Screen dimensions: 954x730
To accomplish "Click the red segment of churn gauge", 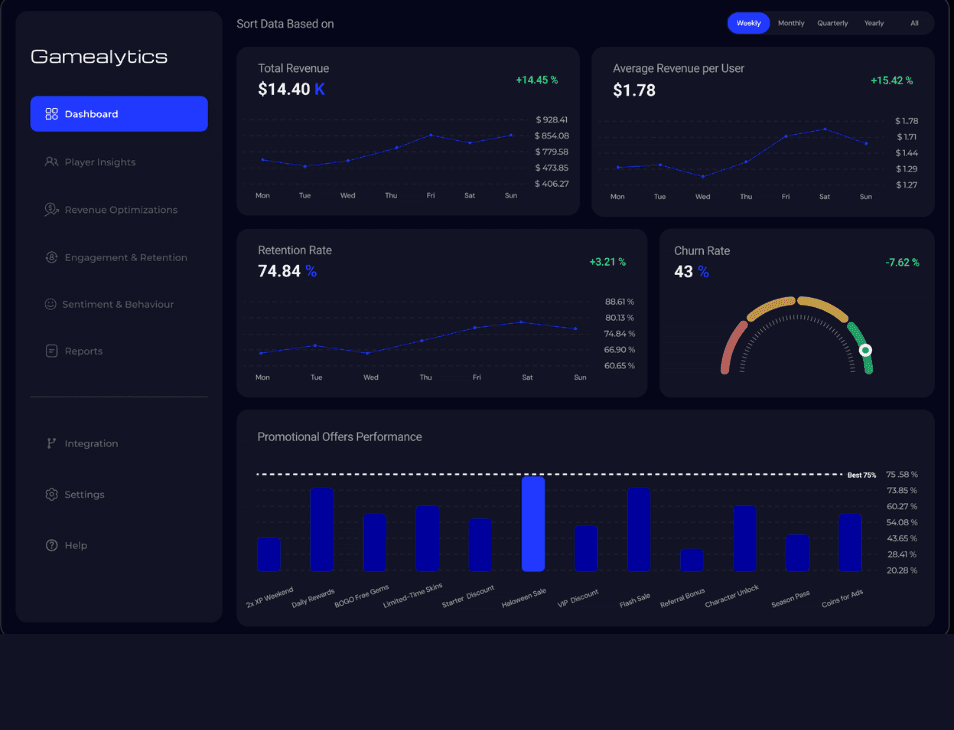I will (733, 348).
